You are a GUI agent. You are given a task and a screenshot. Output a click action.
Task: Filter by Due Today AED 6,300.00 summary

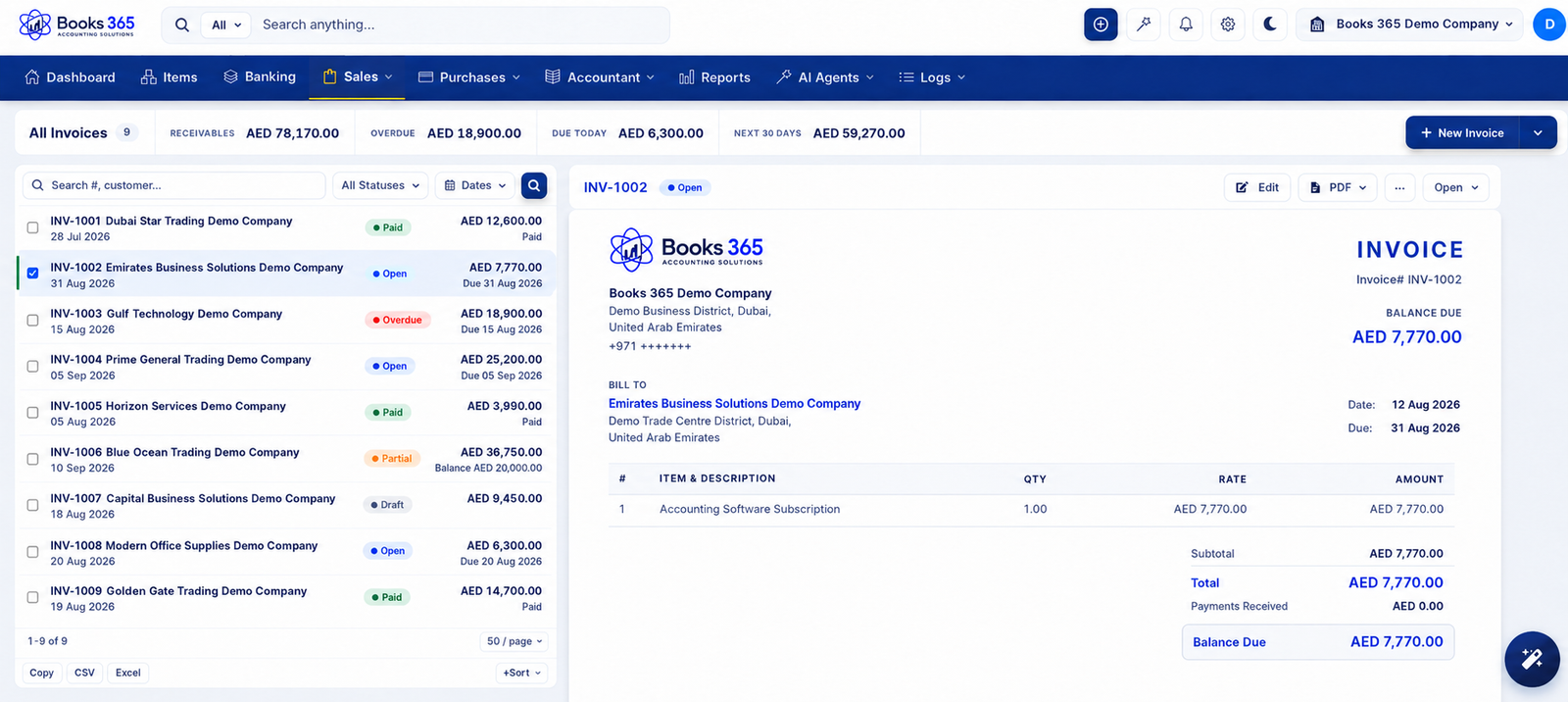tap(627, 133)
